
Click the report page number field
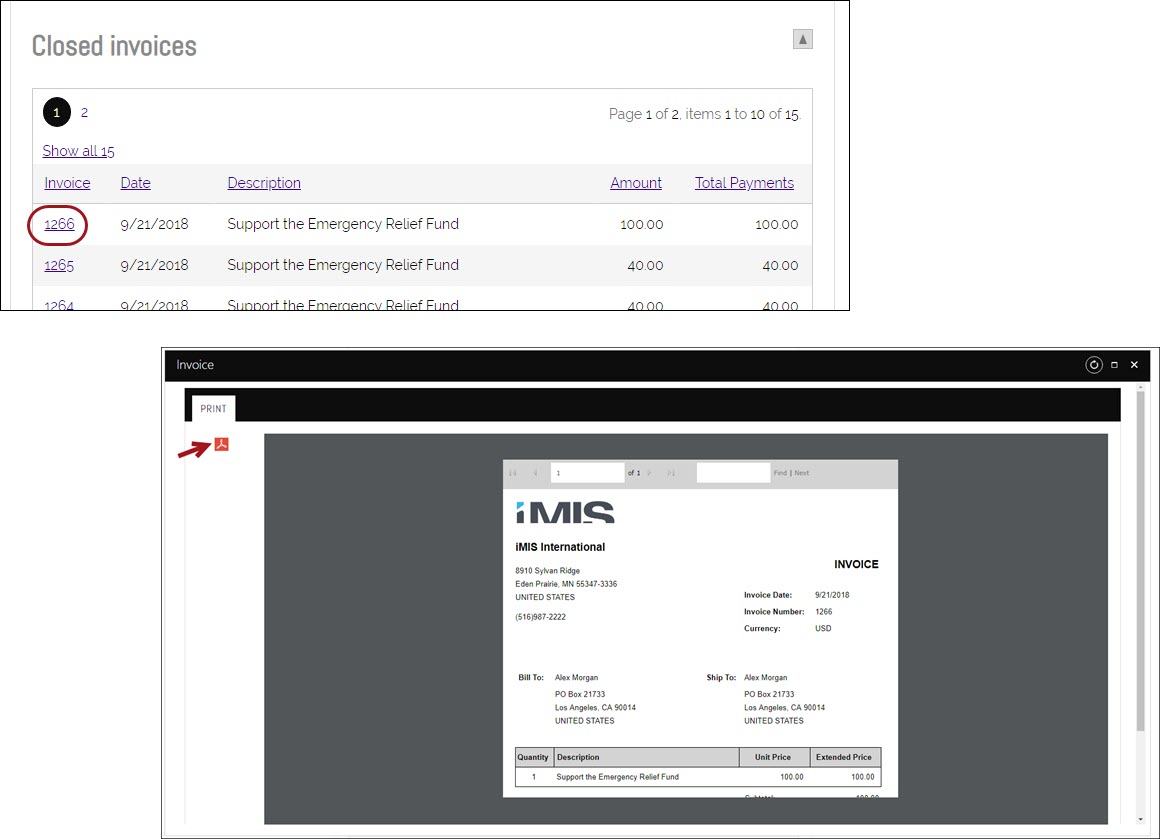pyautogui.click(x=587, y=472)
